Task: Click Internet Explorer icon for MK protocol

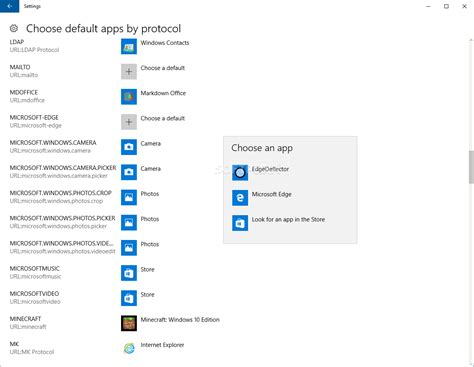Action: pos(129,348)
